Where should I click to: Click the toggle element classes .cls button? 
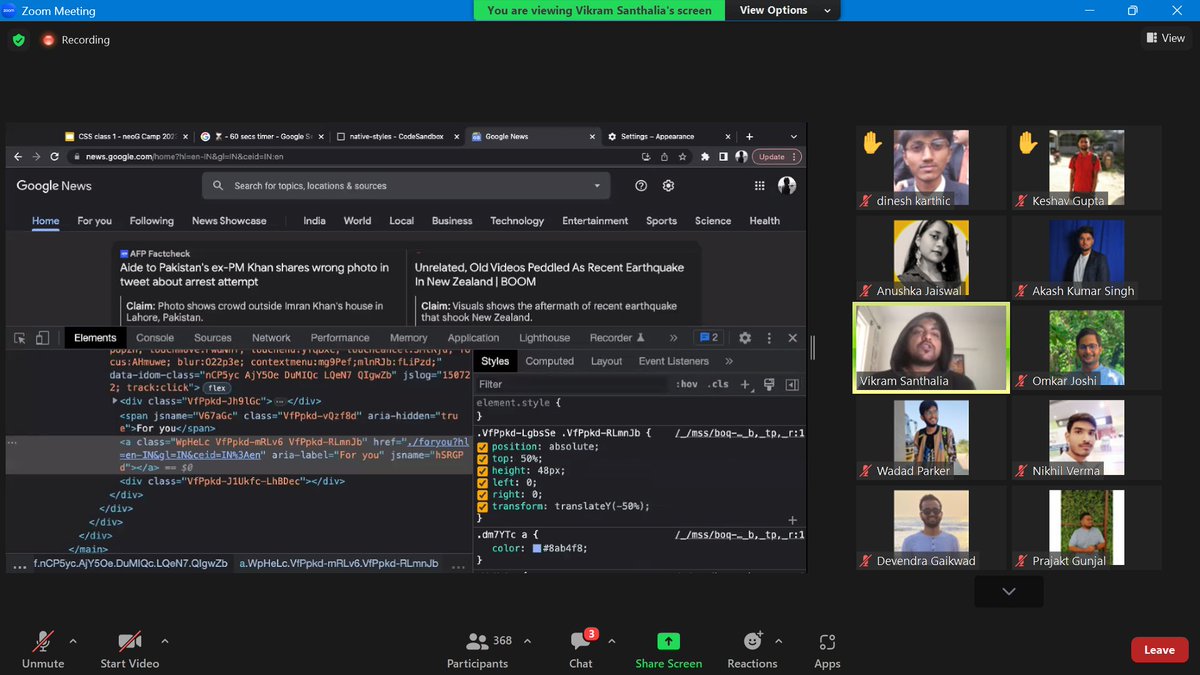pyautogui.click(x=718, y=384)
